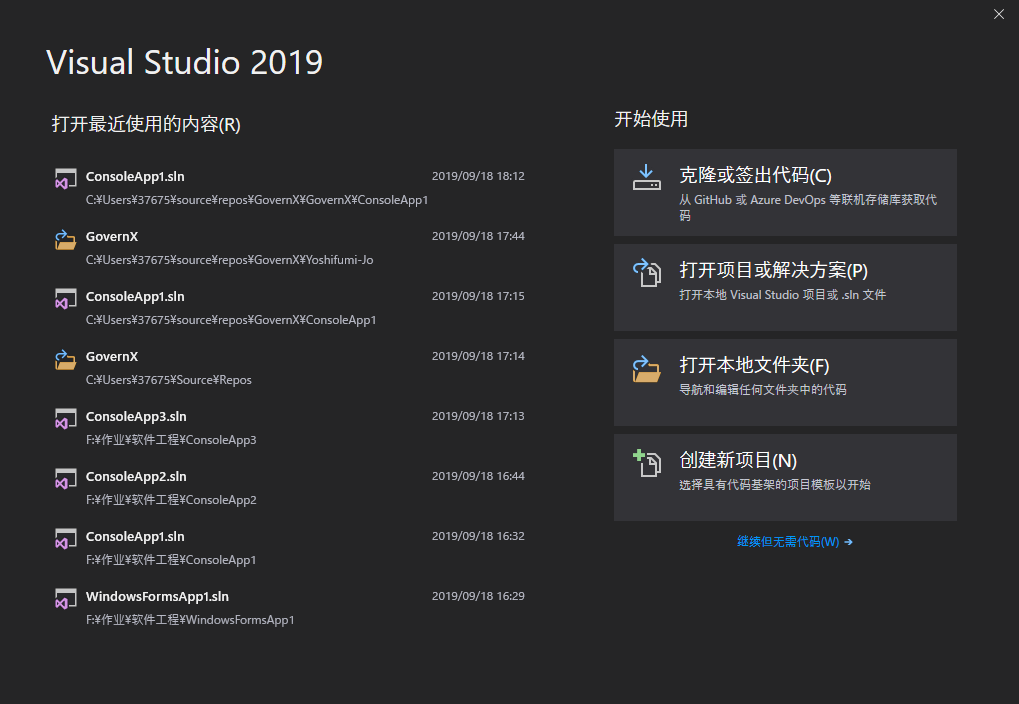Open 克隆或签出代码(C) option

pyautogui.click(x=785, y=192)
